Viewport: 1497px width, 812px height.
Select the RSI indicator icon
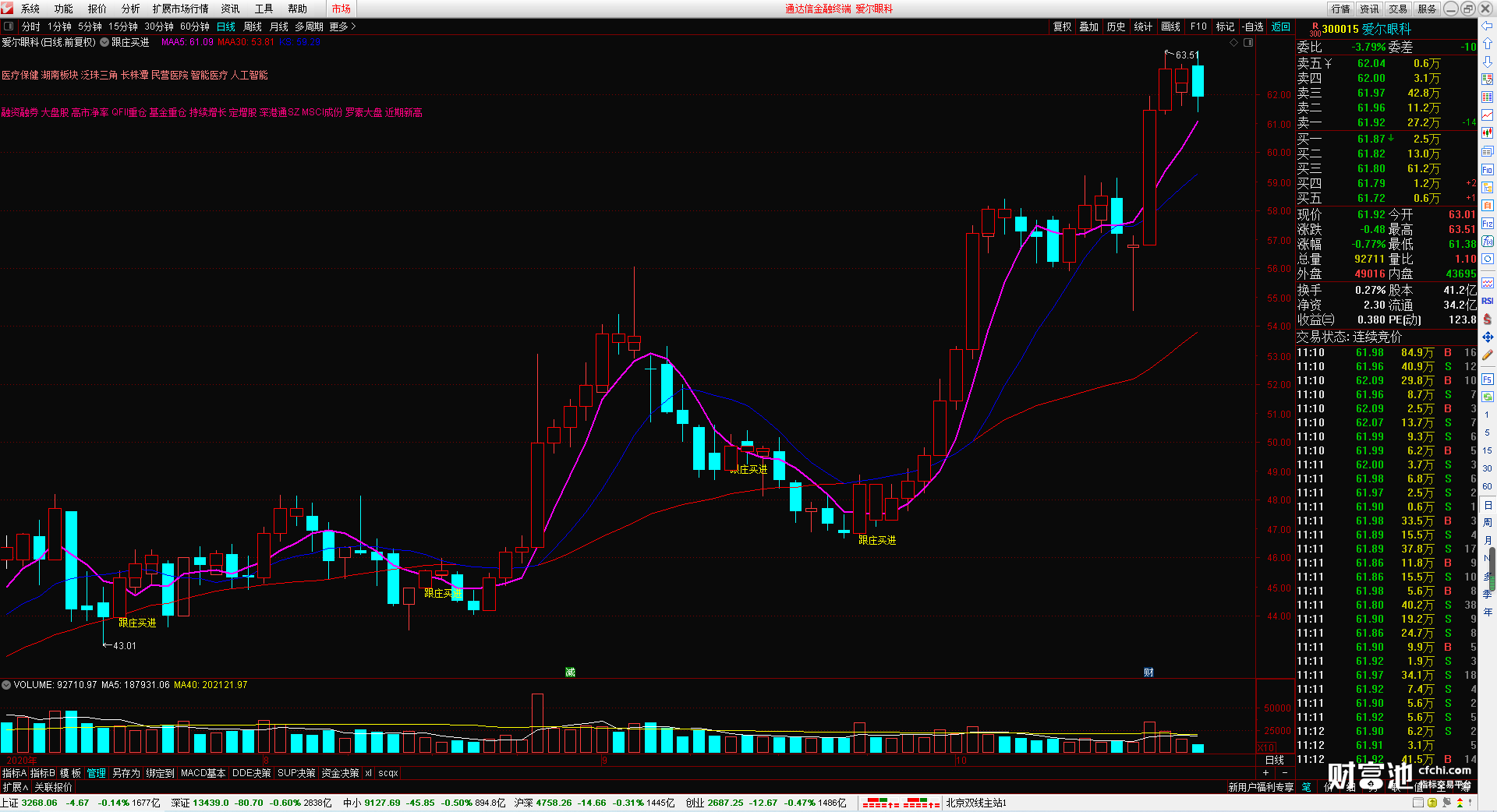click(x=1488, y=301)
